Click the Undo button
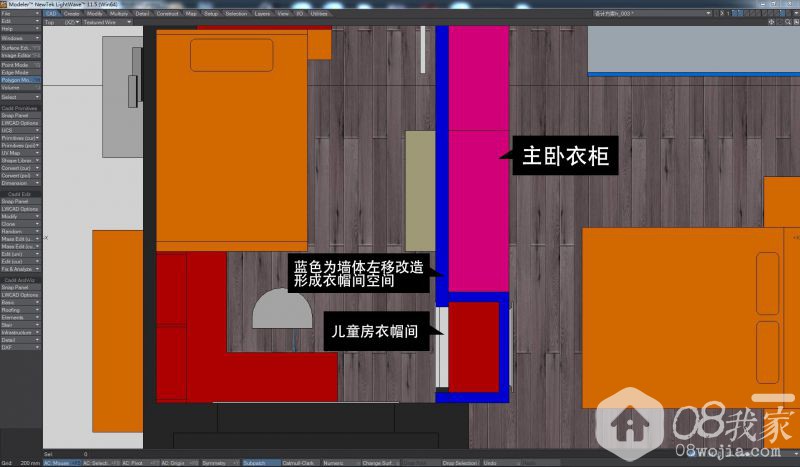 [x=490, y=463]
